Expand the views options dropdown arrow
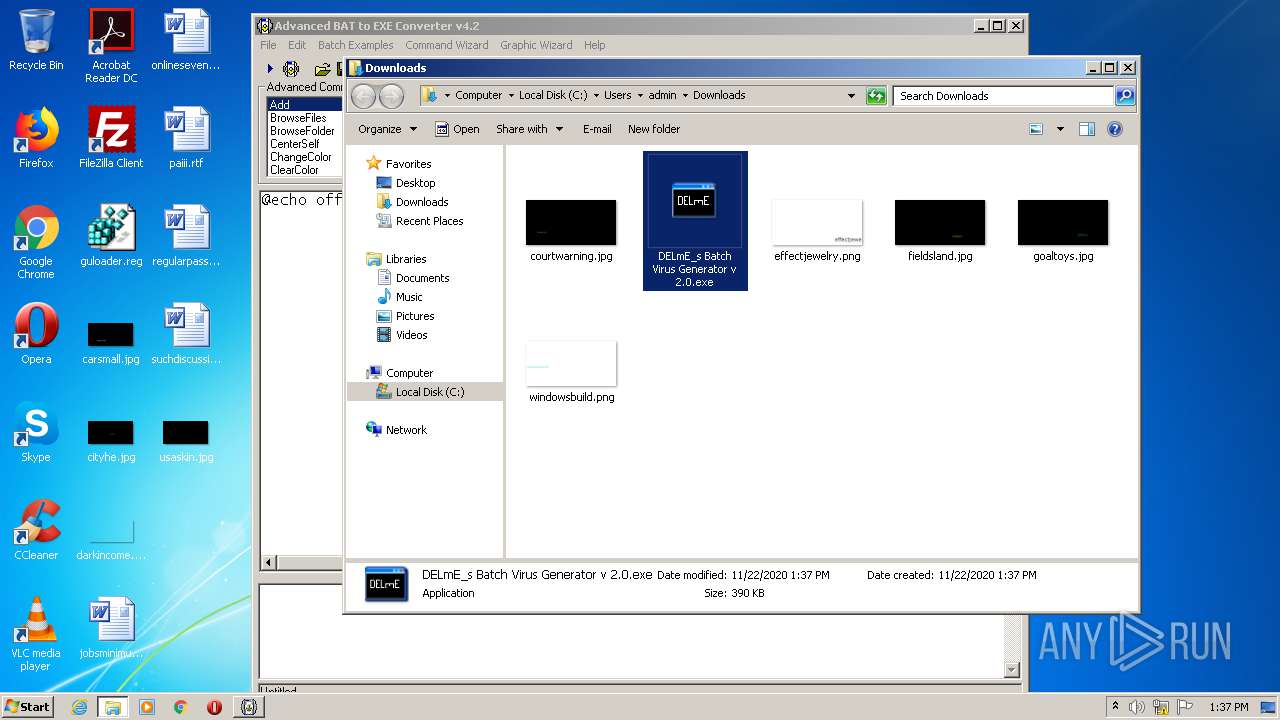This screenshot has width=1280, height=720. [1060, 129]
